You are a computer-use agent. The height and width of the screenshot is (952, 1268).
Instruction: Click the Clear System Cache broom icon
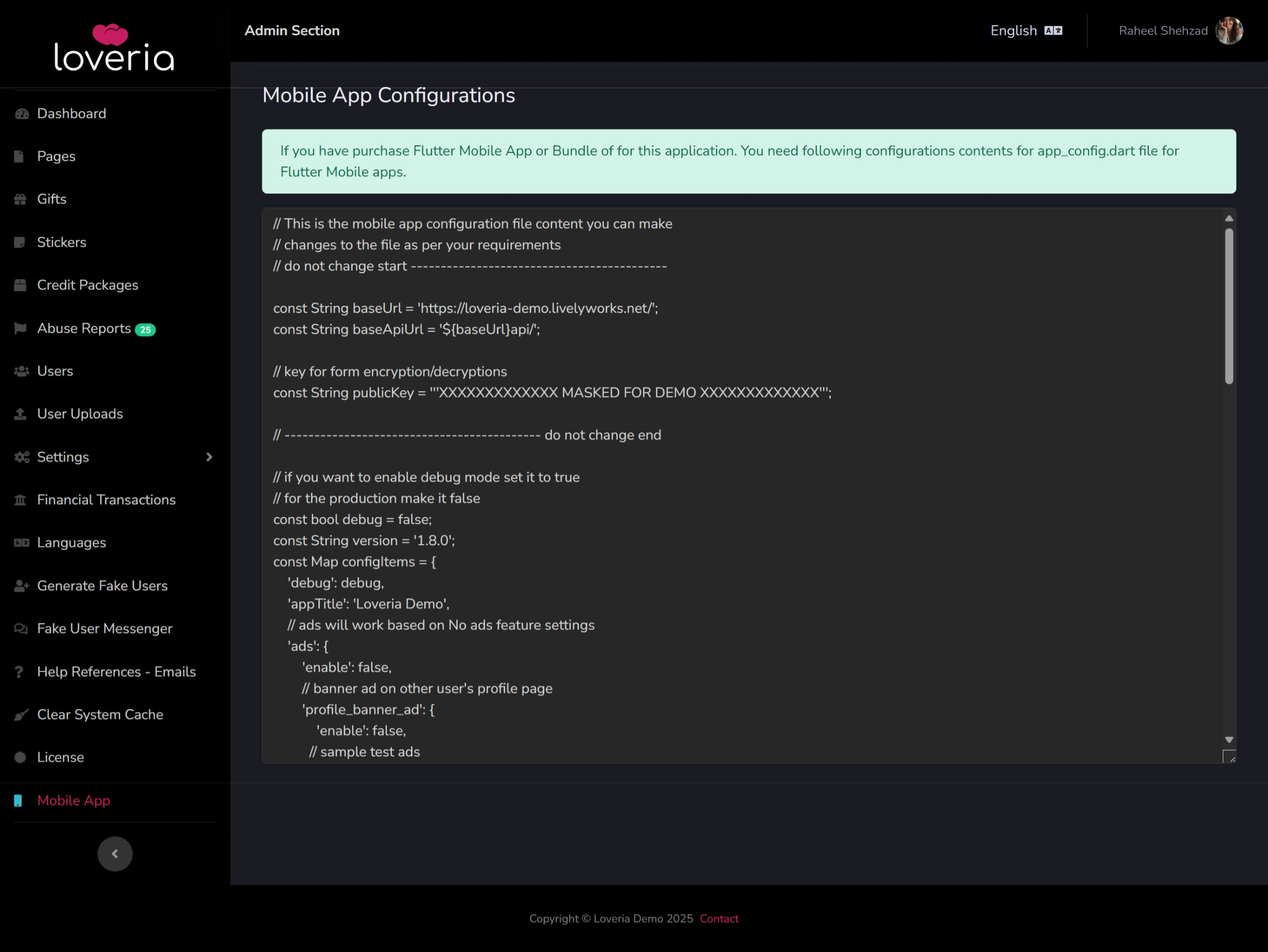[x=21, y=715]
